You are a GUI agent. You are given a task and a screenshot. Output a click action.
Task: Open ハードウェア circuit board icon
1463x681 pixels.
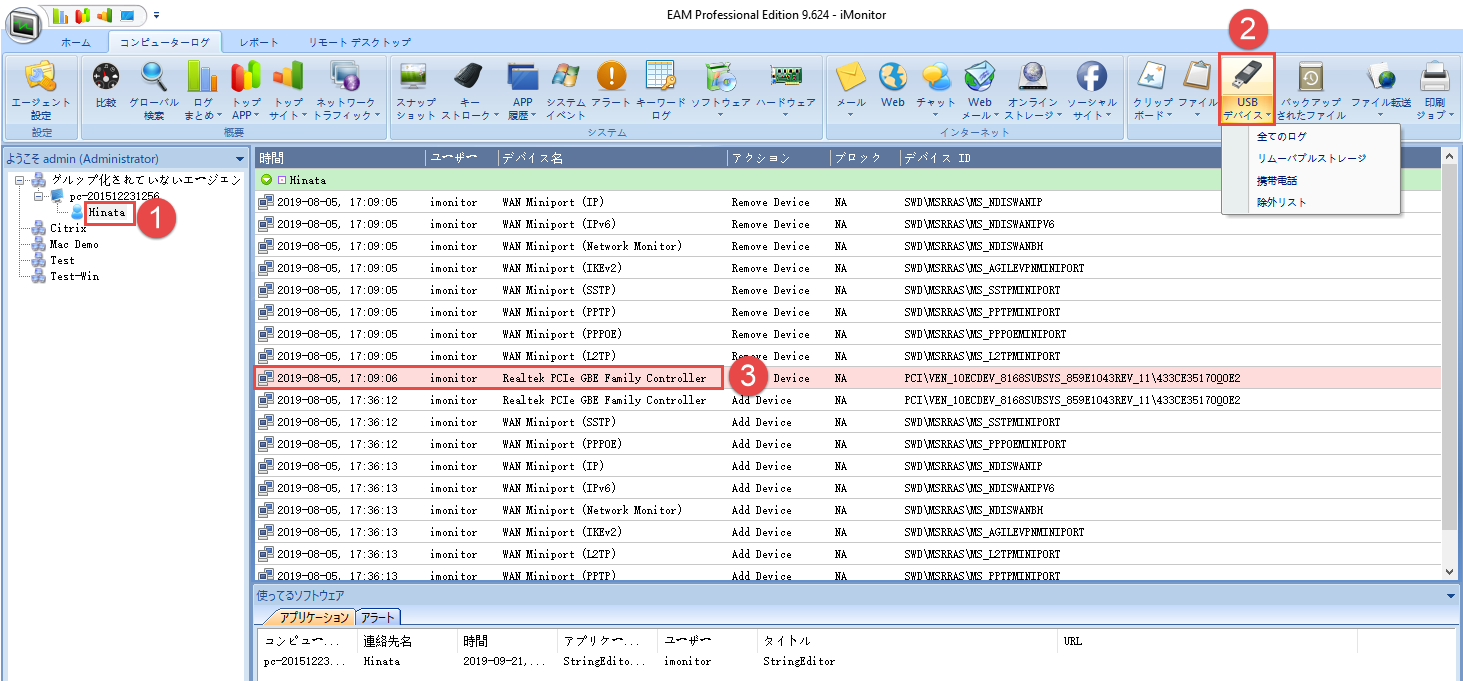point(786,91)
